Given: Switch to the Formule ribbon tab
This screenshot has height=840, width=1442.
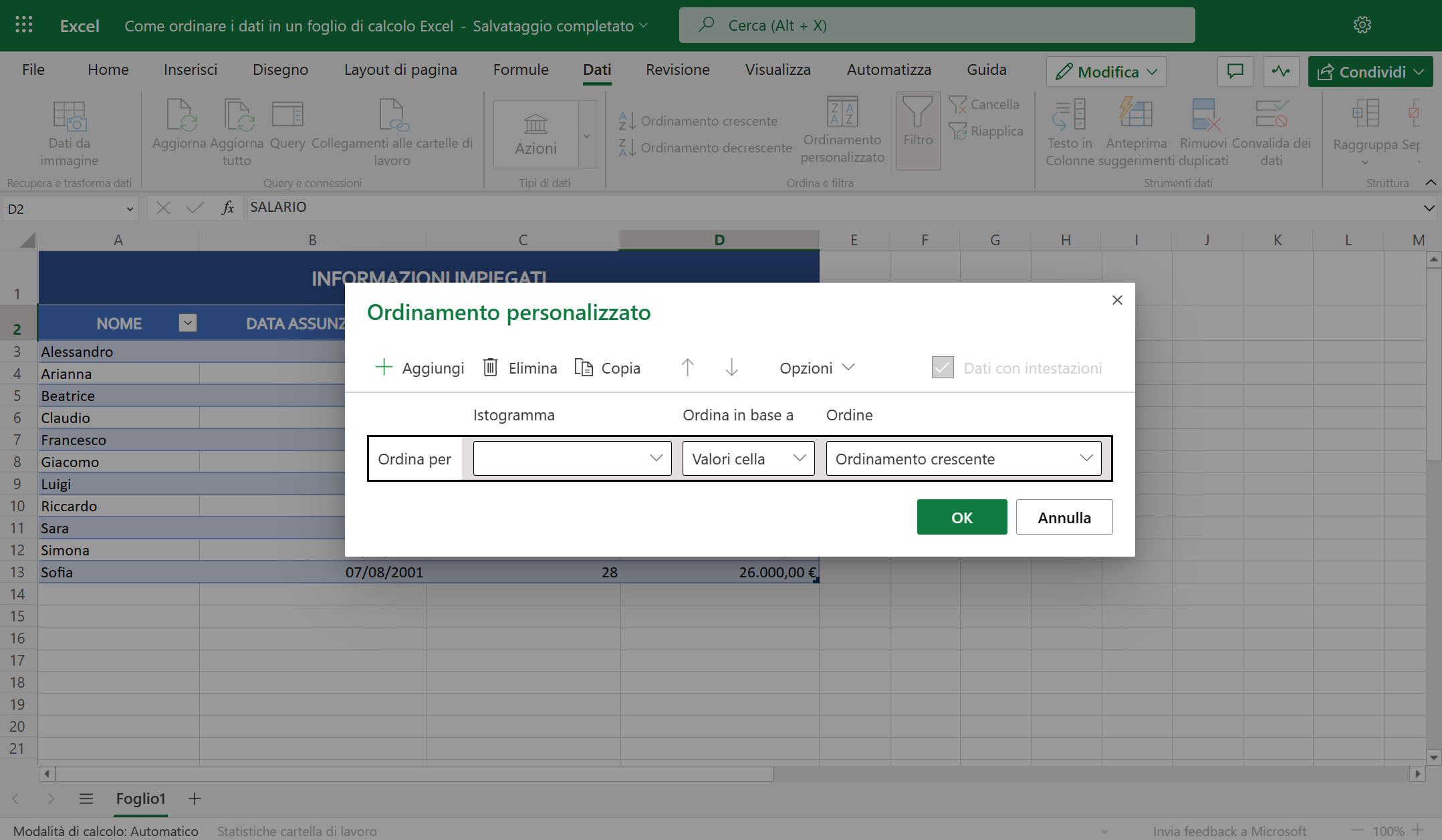Looking at the screenshot, I should (521, 69).
